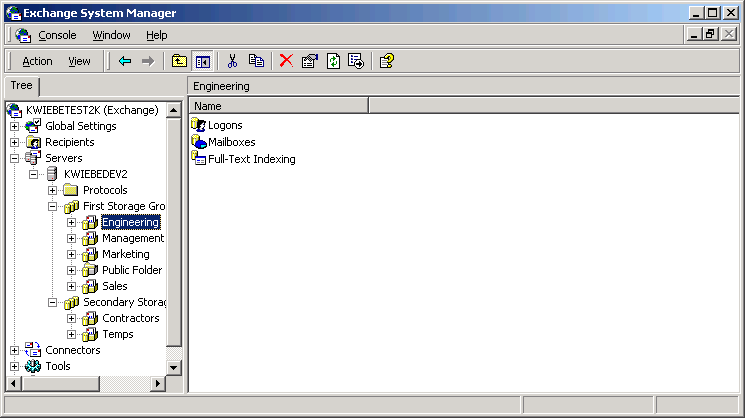Expand the Management store node

tap(71, 238)
